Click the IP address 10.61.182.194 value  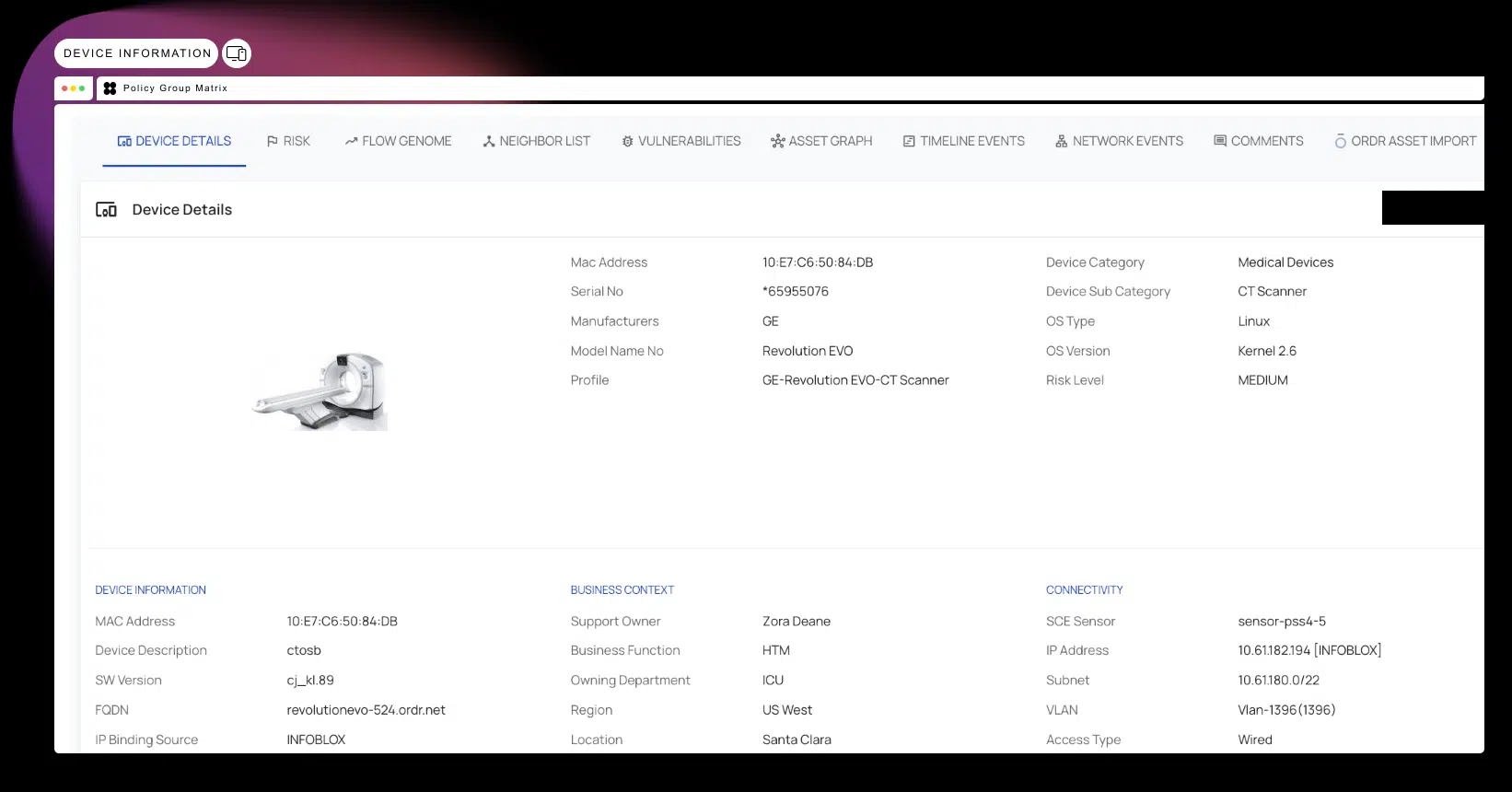[1274, 650]
